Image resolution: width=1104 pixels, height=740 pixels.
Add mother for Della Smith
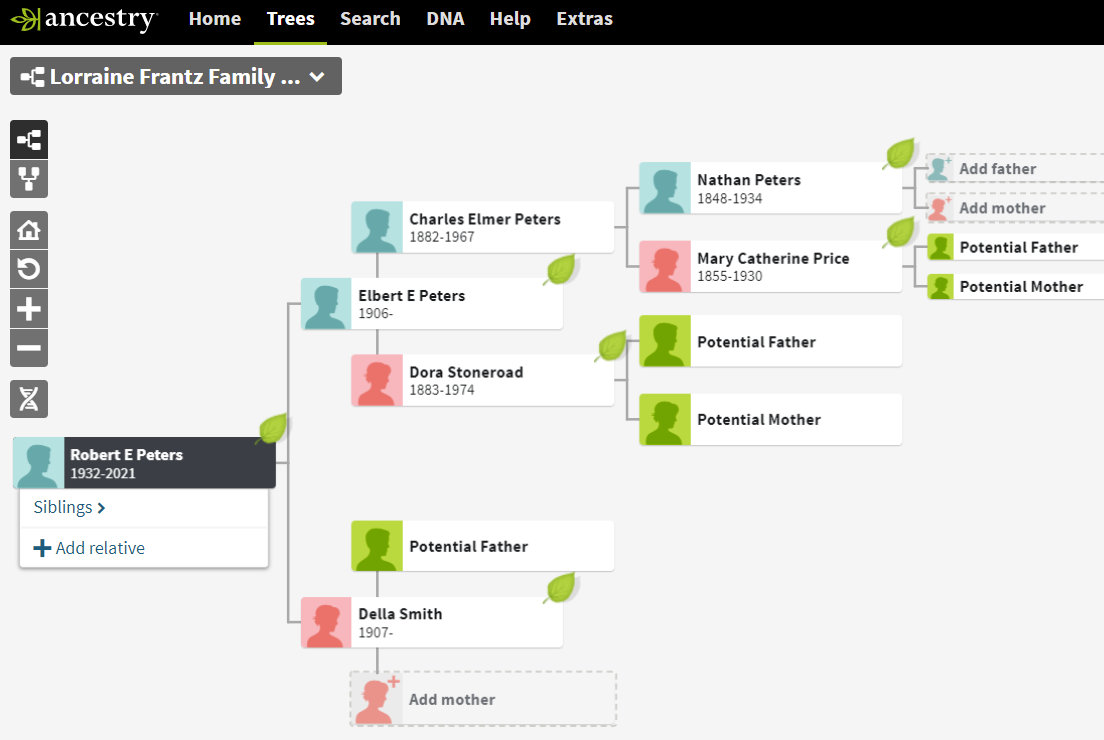coord(483,699)
